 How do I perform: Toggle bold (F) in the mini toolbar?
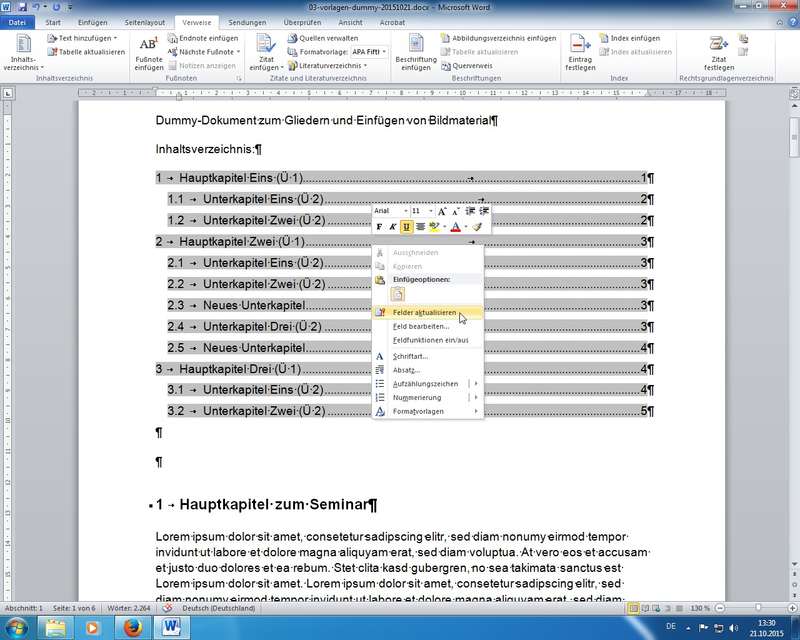tap(379, 227)
